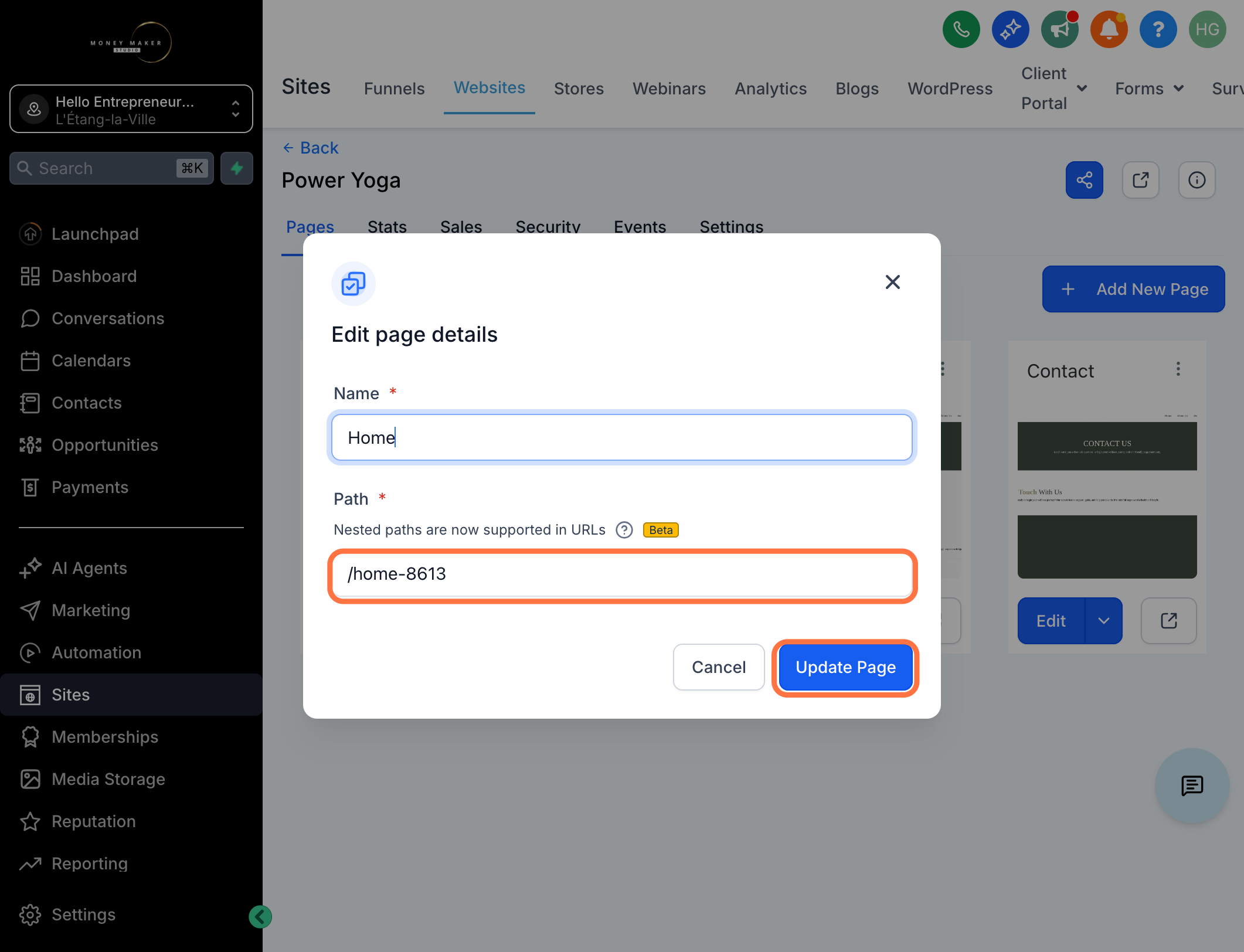Image resolution: width=1244 pixels, height=952 pixels.
Task: Switch to the Funnels tab
Action: coord(394,89)
